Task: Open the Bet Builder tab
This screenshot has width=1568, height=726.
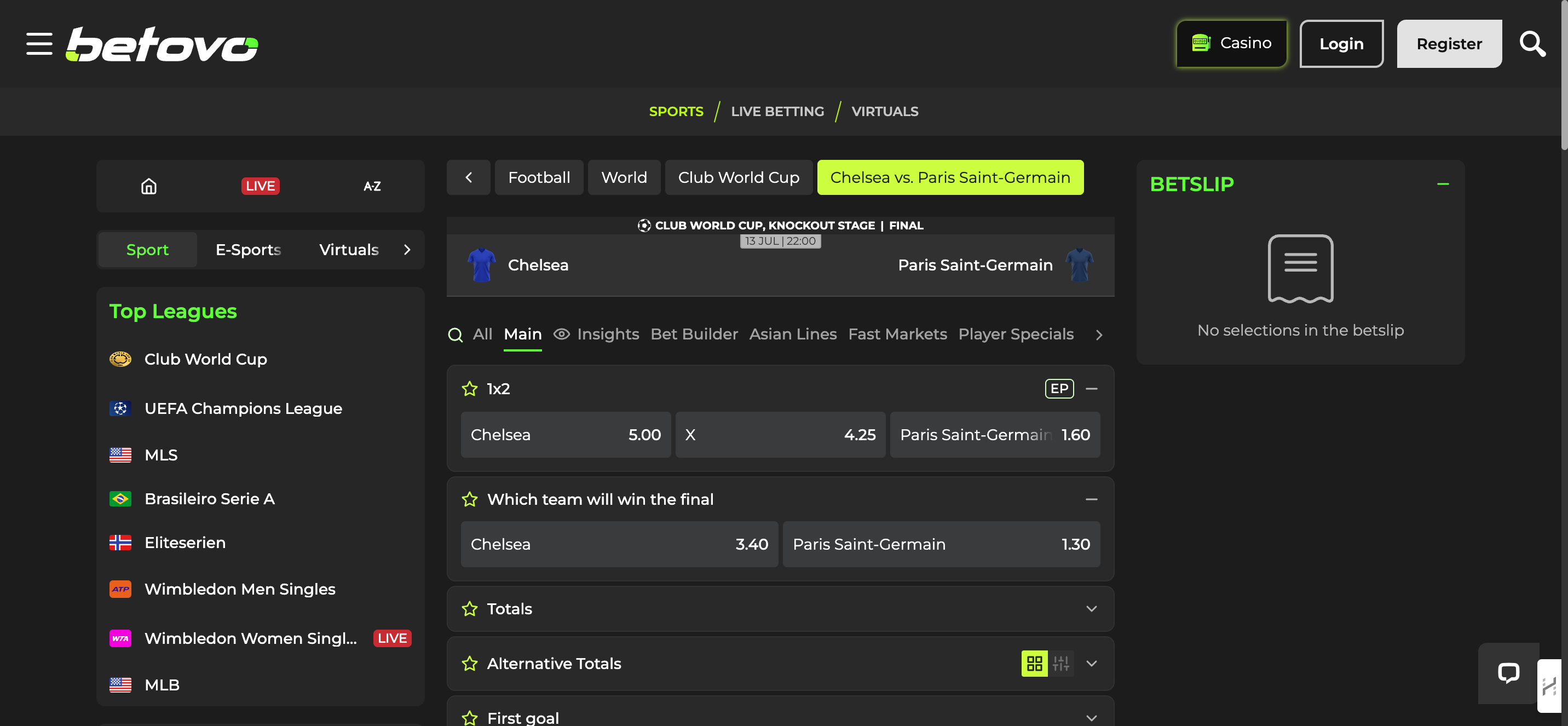Action: [694, 334]
